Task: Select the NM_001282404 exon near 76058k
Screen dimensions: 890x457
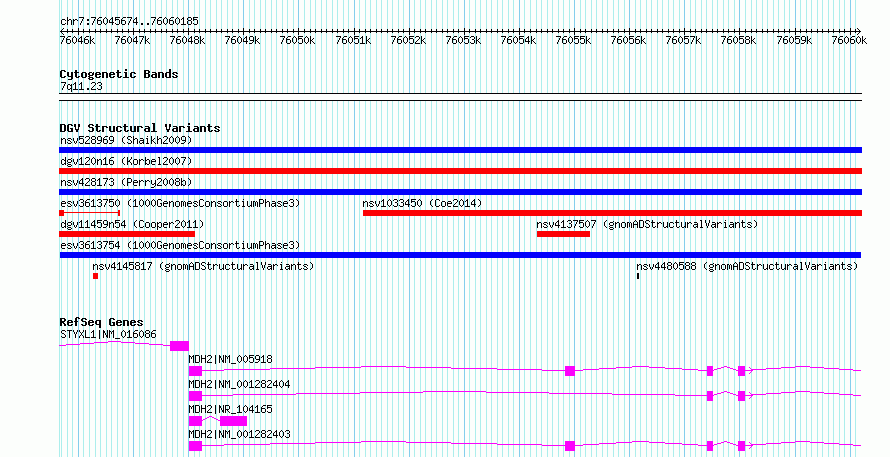Action: [x=741, y=396]
